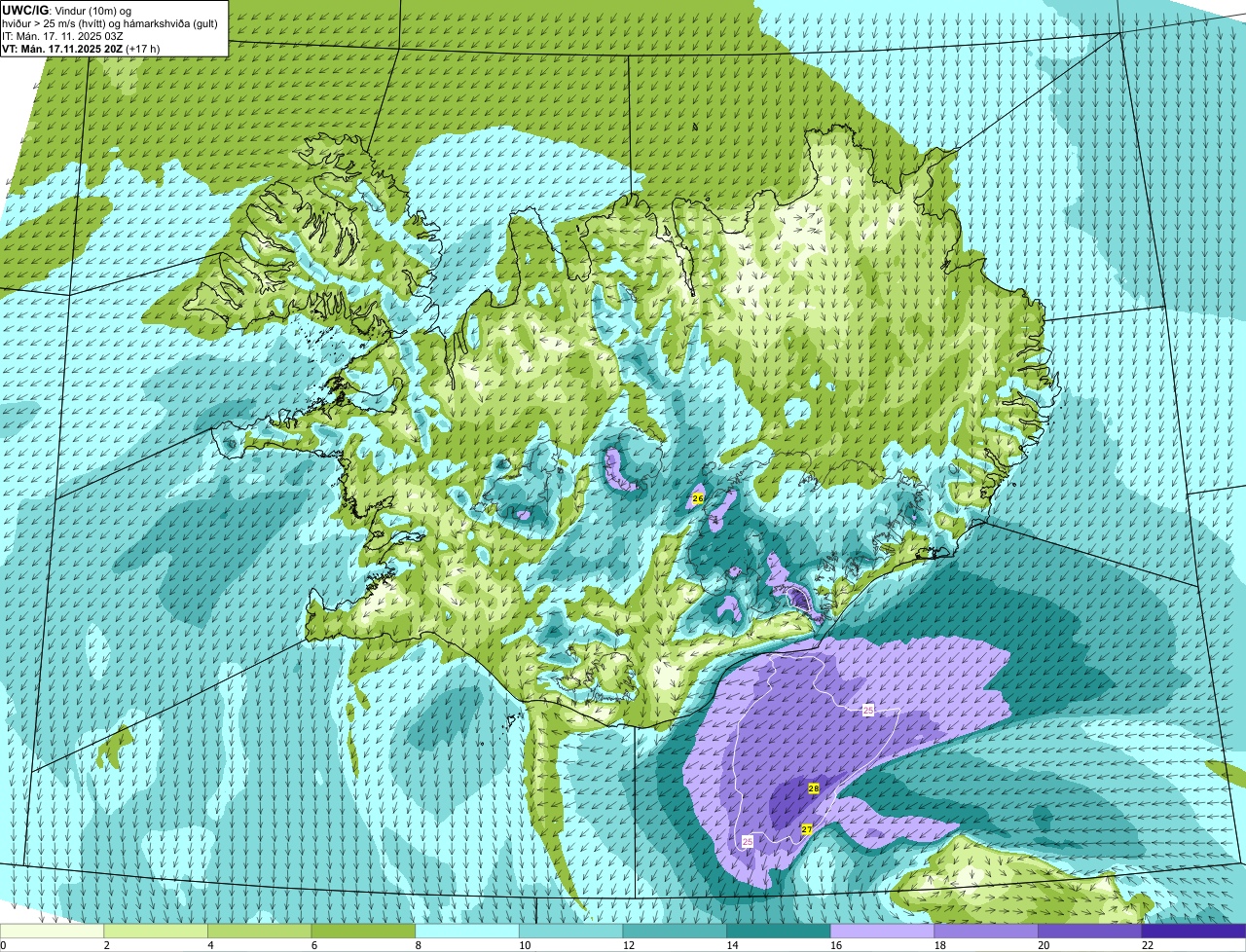This screenshot has width=1246, height=952.
Task: Select the yellow peak gust label 27
Action: point(807,828)
